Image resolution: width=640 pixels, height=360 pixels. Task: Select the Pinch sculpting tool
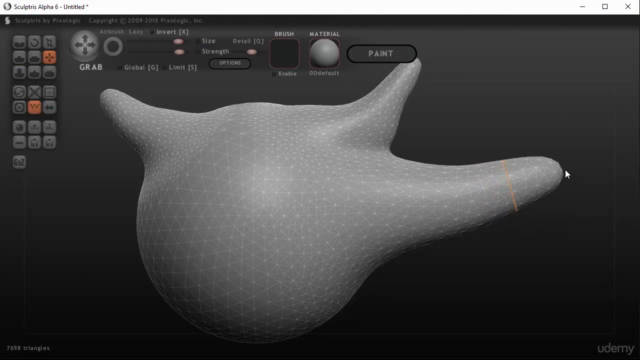pos(34,72)
